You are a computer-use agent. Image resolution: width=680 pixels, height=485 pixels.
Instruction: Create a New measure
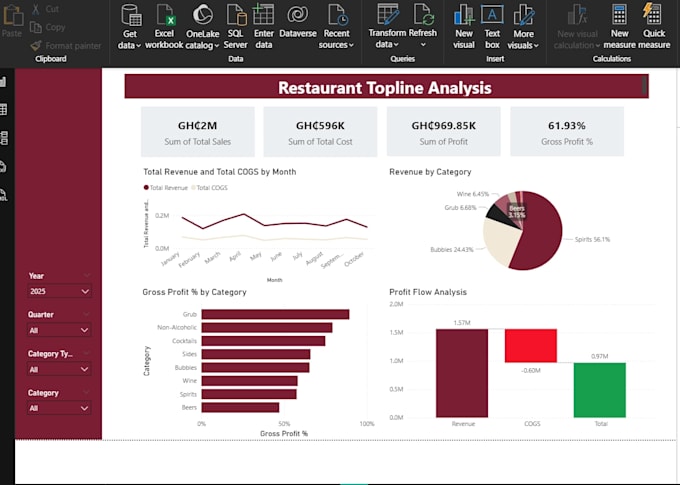[x=619, y=26]
